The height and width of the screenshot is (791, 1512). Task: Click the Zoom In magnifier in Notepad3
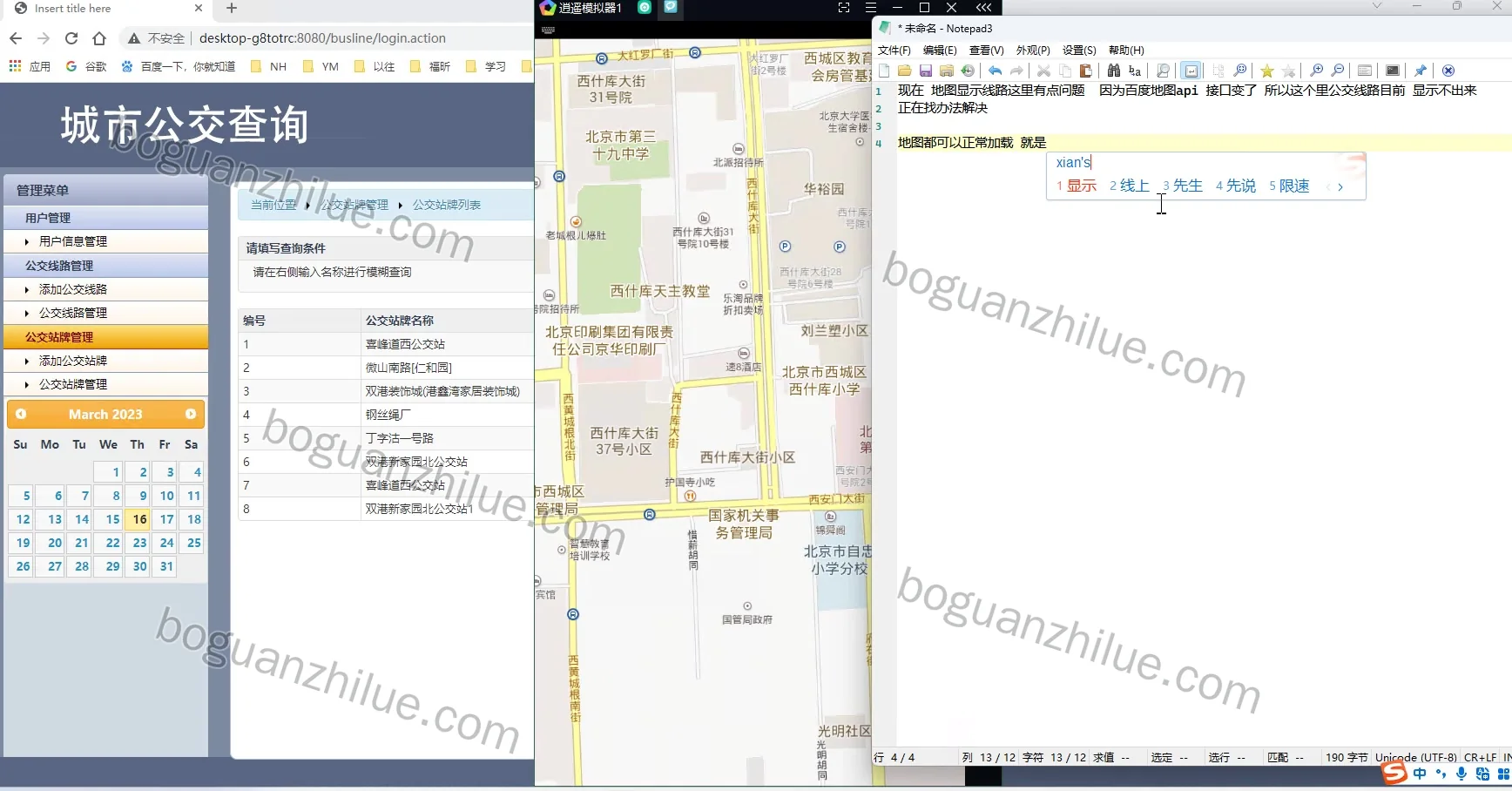coord(1317,71)
